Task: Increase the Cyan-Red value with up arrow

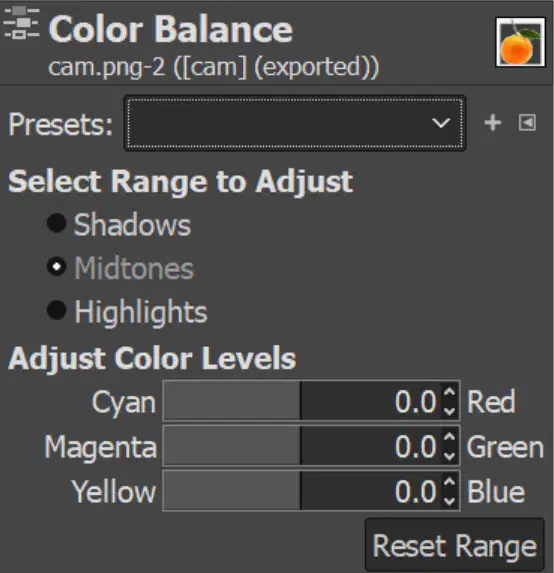Action: coord(449,392)
